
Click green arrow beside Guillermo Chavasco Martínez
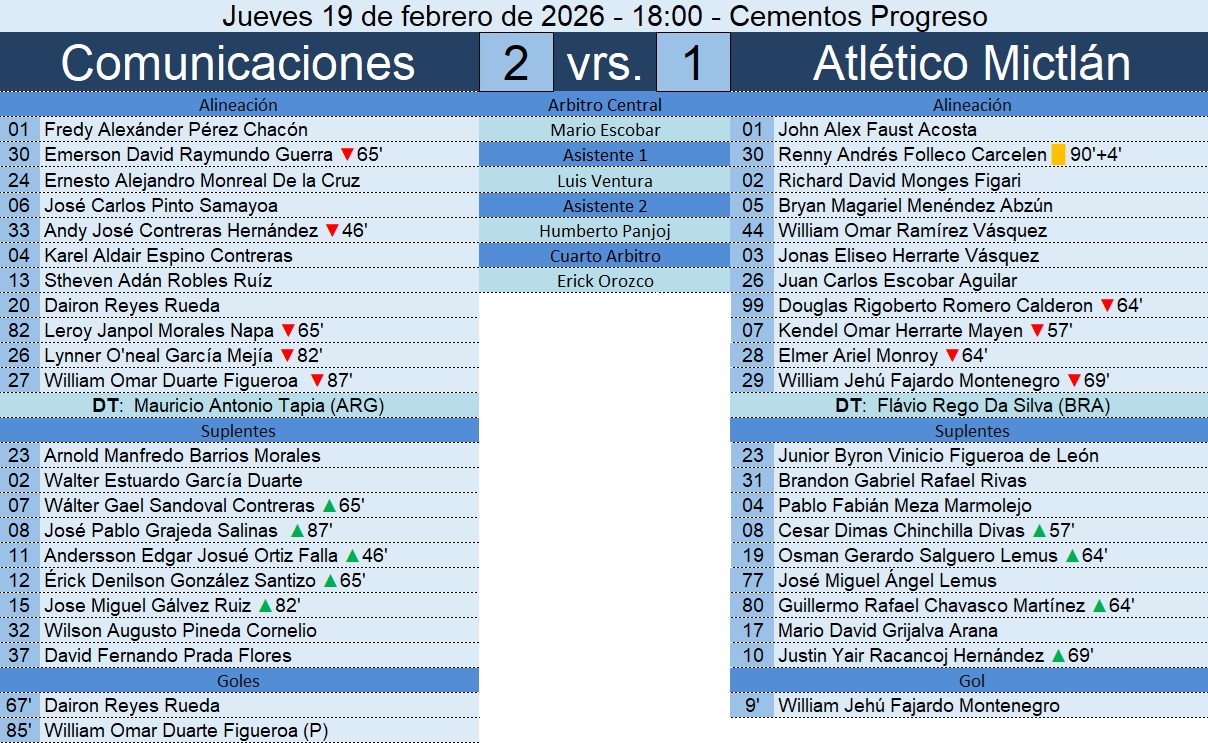click(x=1099, y=606)
